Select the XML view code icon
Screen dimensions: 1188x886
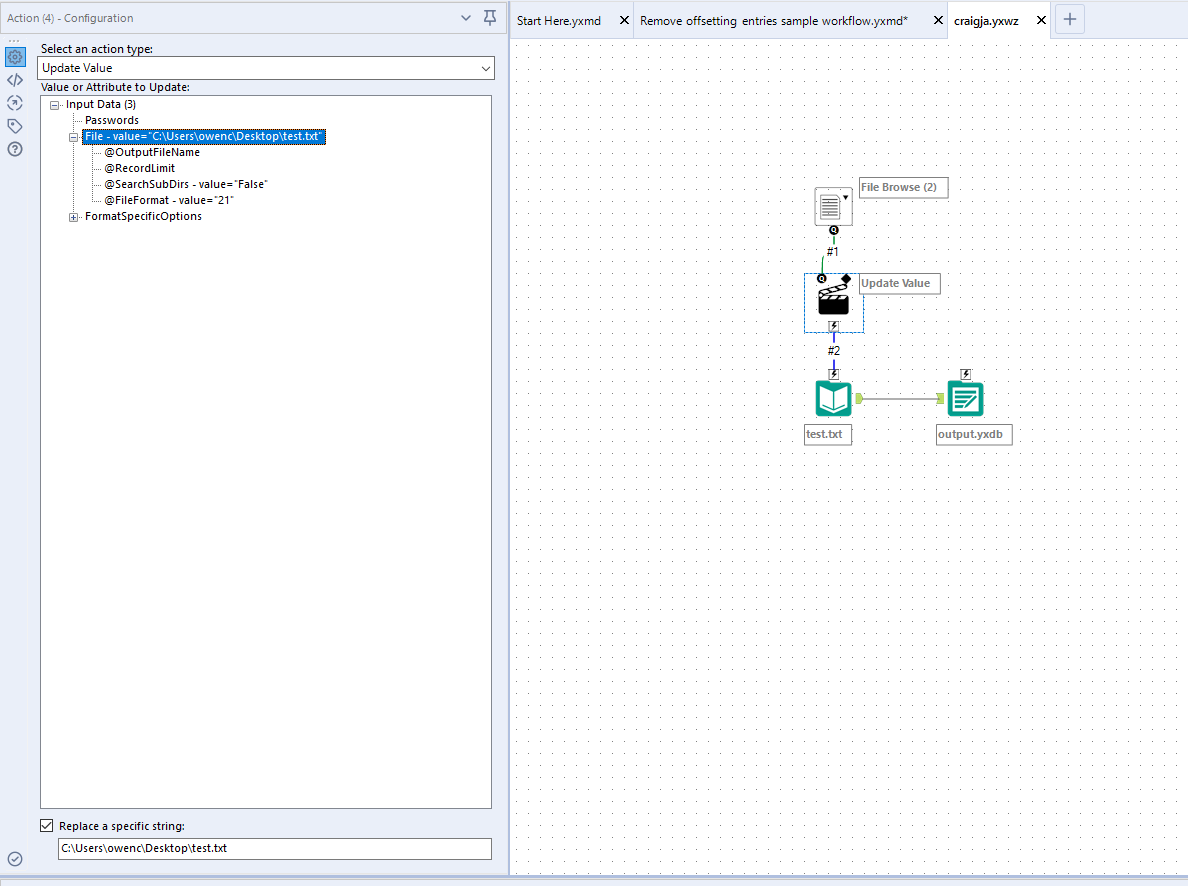point(14,80)
